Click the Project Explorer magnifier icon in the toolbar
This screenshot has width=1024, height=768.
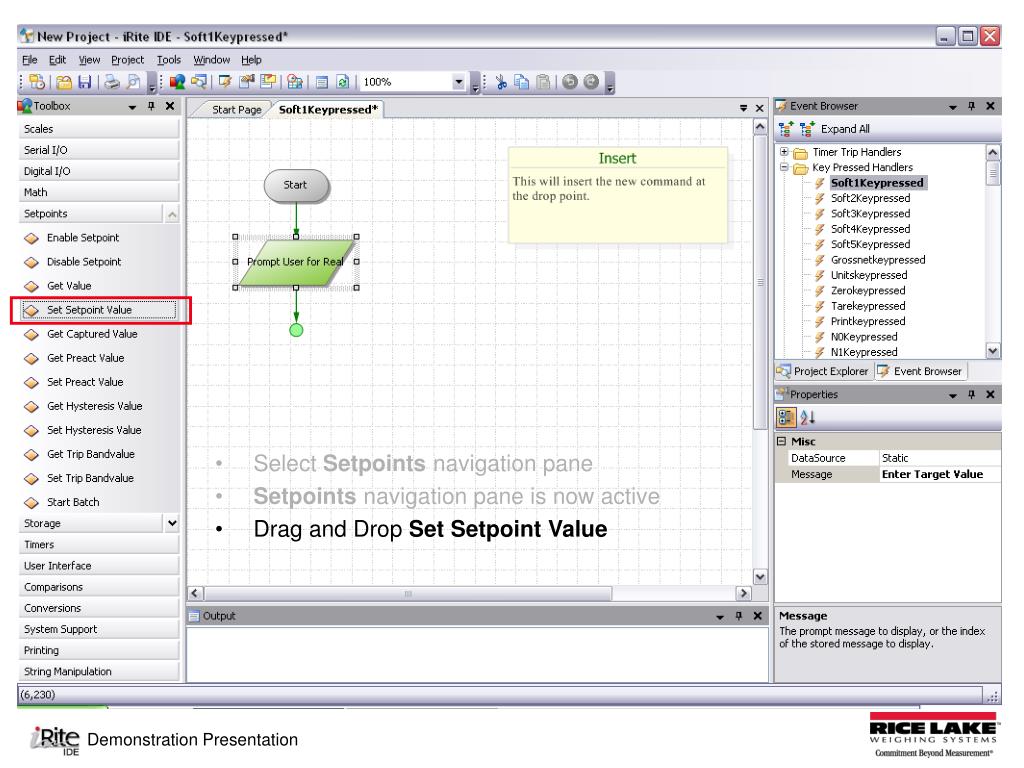(199, 82)
